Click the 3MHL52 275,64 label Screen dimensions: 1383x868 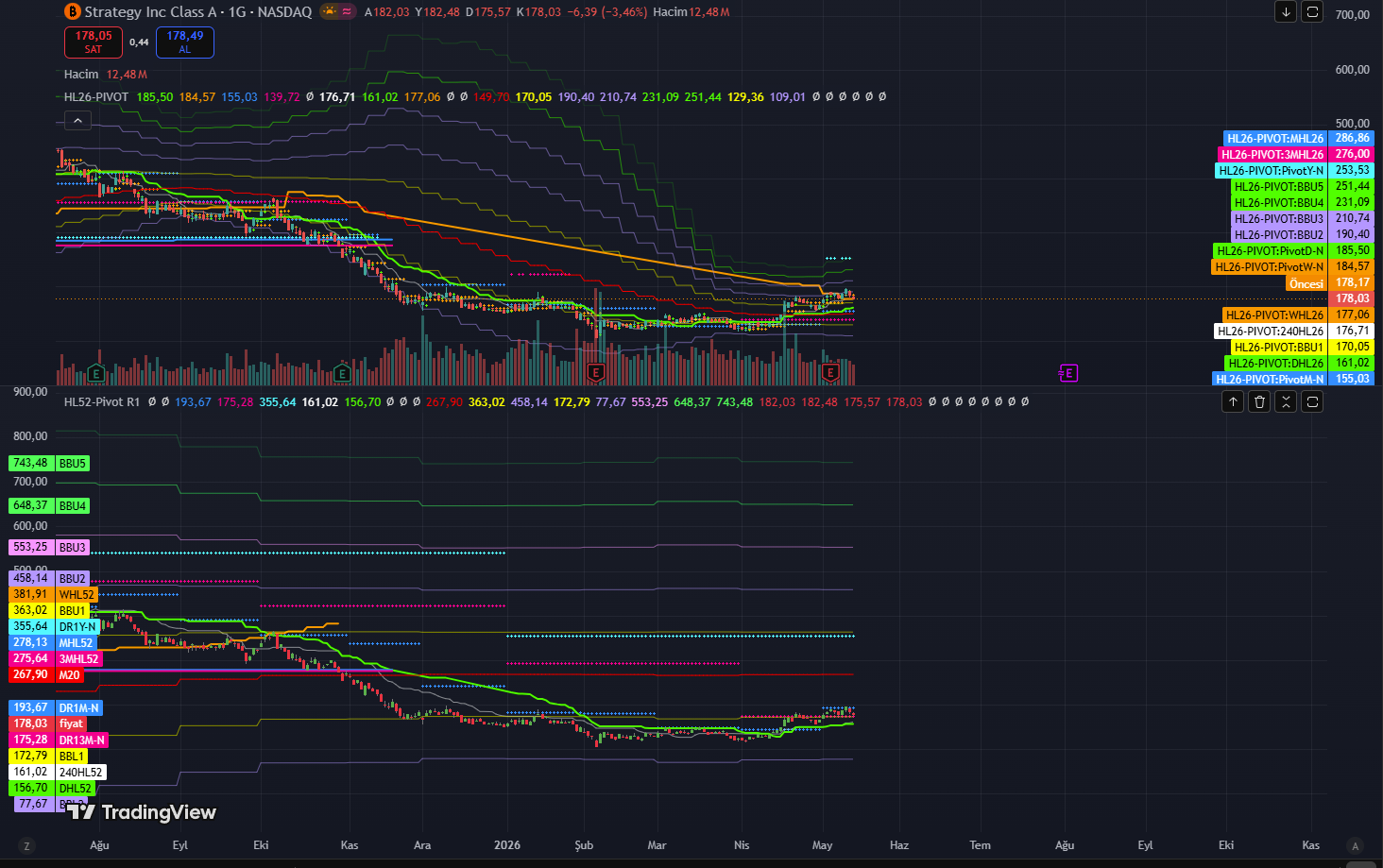[55, 659]
